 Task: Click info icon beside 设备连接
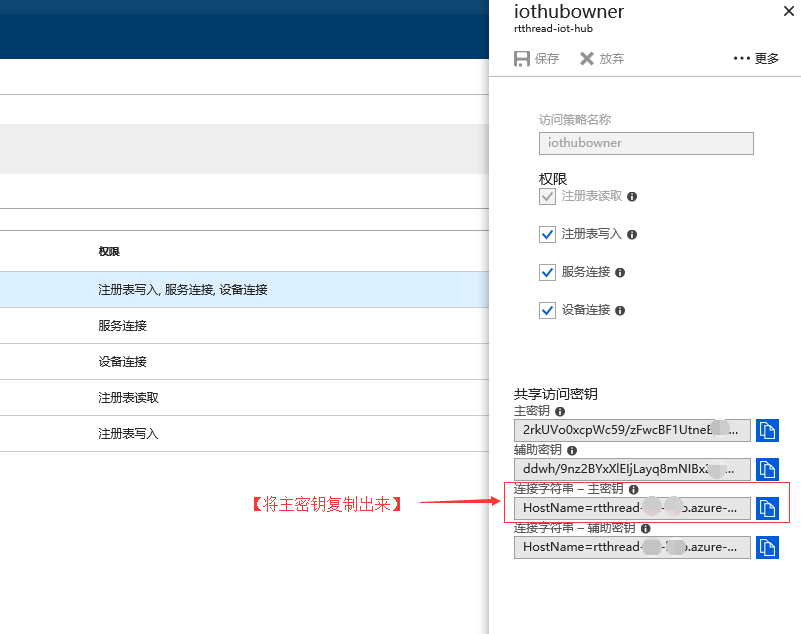[620, 311]
